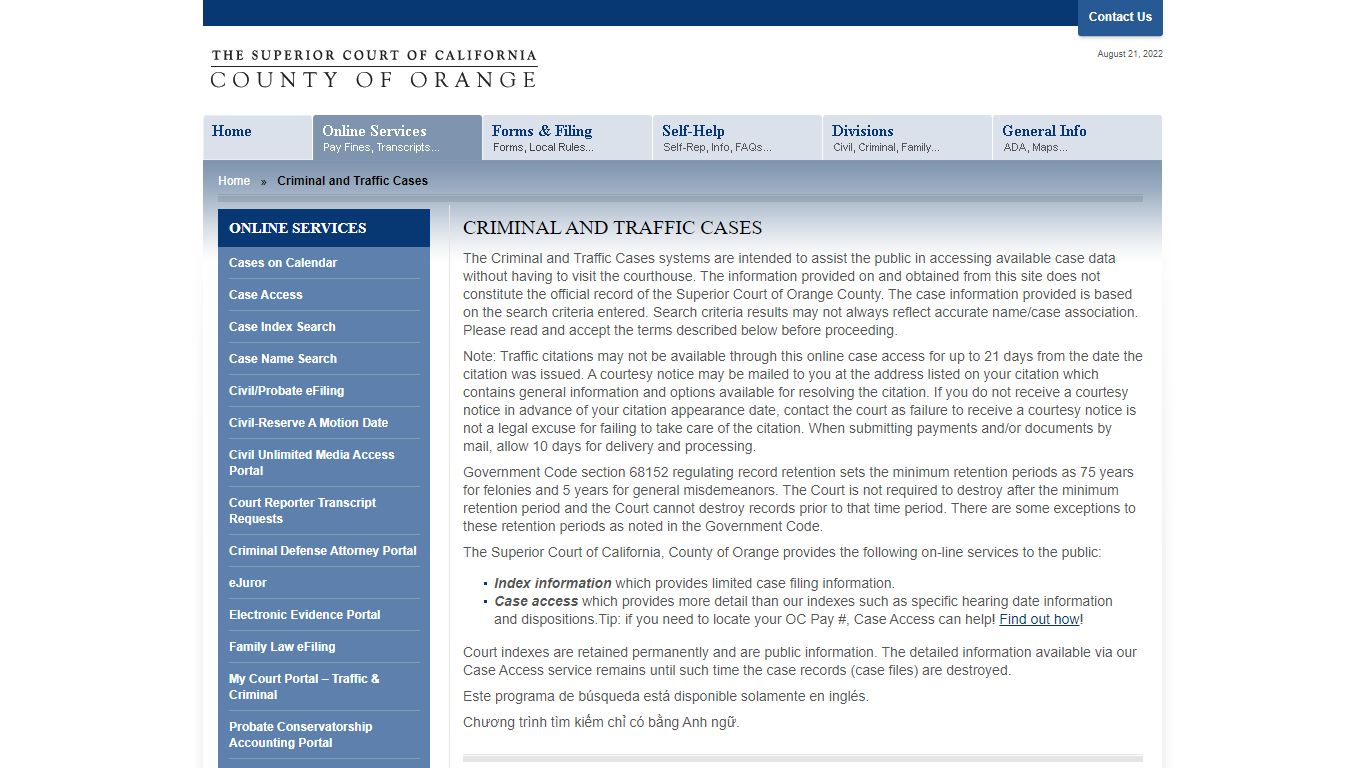The width and height of the screenshot is (1366, 768).
Task: Open the eJuror service
Action: tap(247, 582)
